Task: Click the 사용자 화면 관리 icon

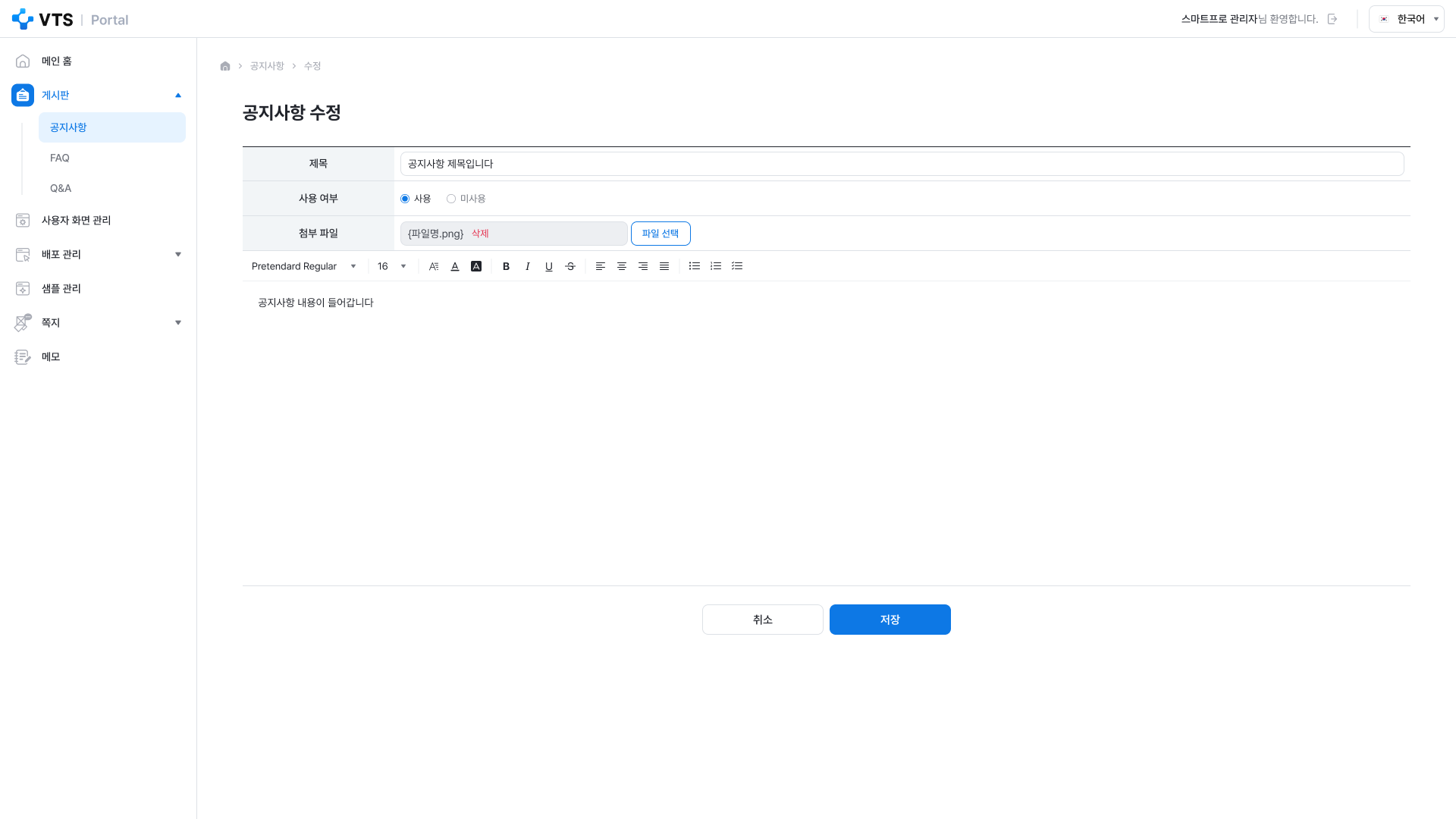Action: 23,220
